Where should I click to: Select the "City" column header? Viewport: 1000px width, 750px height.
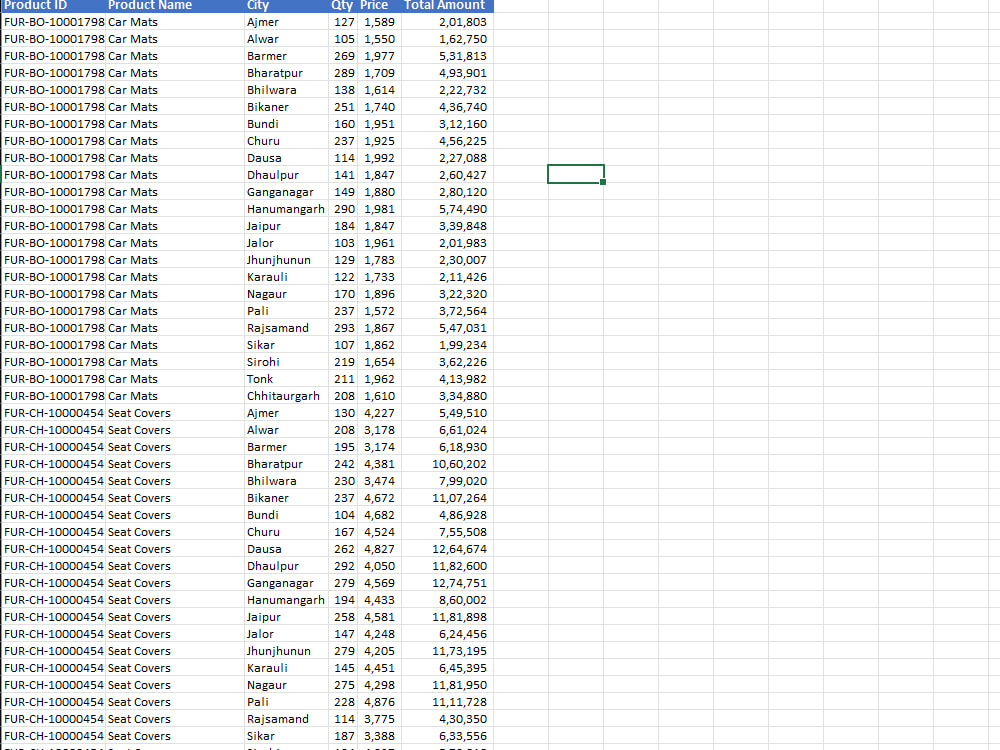coord(258,5)
